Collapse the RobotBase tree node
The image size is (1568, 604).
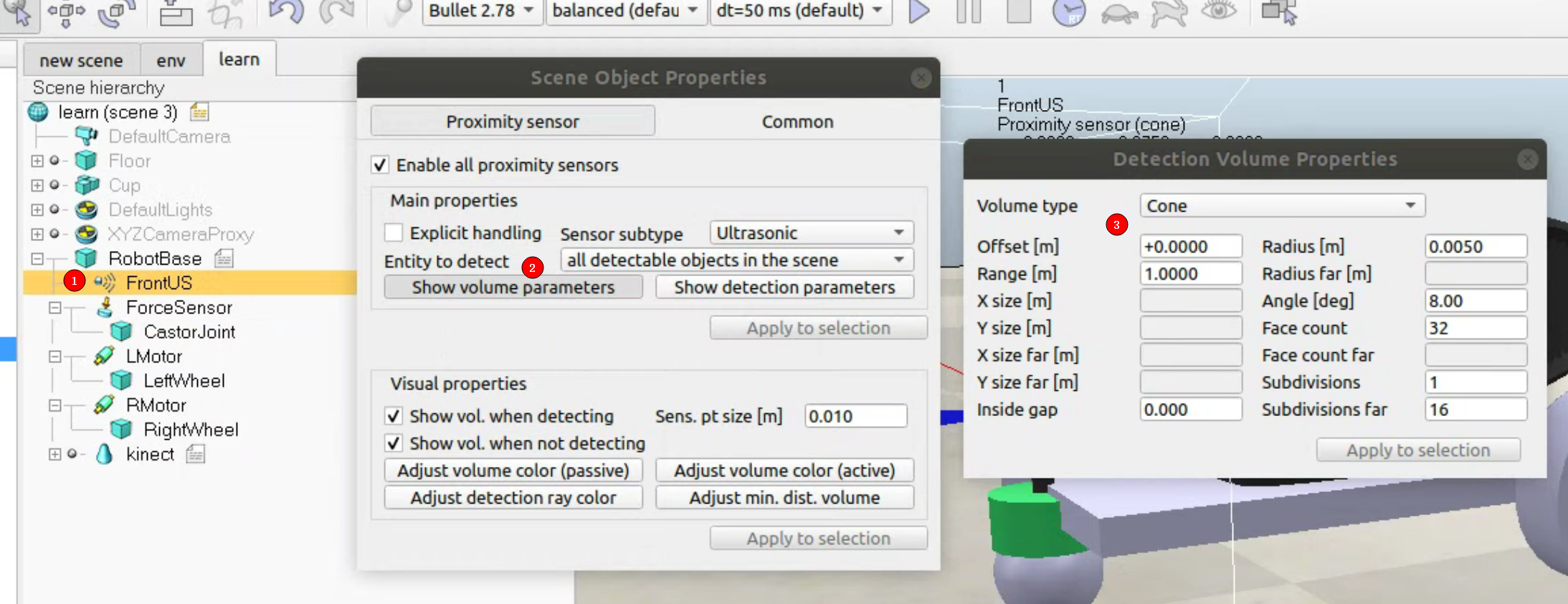click(37, 258)
